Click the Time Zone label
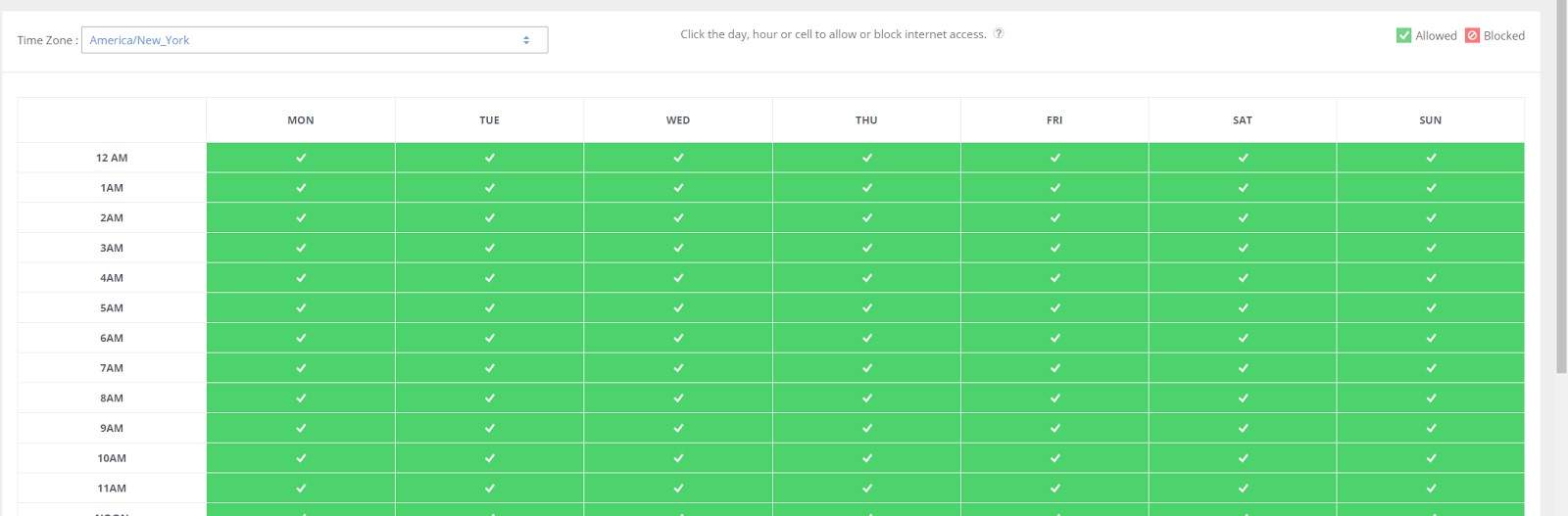Viewport: 1568px width, 516px height. (x=47, y=40)
